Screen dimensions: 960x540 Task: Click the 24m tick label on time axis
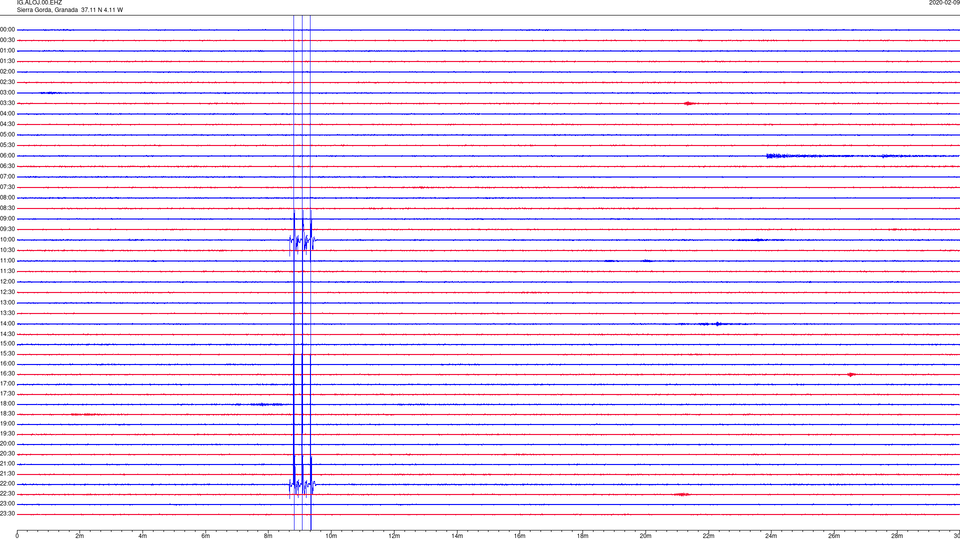(771, 536)
